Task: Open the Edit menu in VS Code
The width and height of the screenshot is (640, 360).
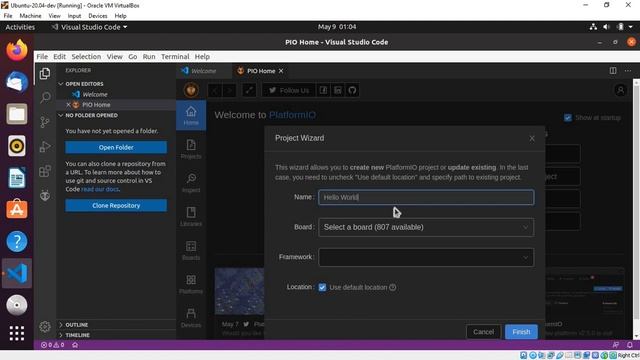Action: tap(59, 56)
